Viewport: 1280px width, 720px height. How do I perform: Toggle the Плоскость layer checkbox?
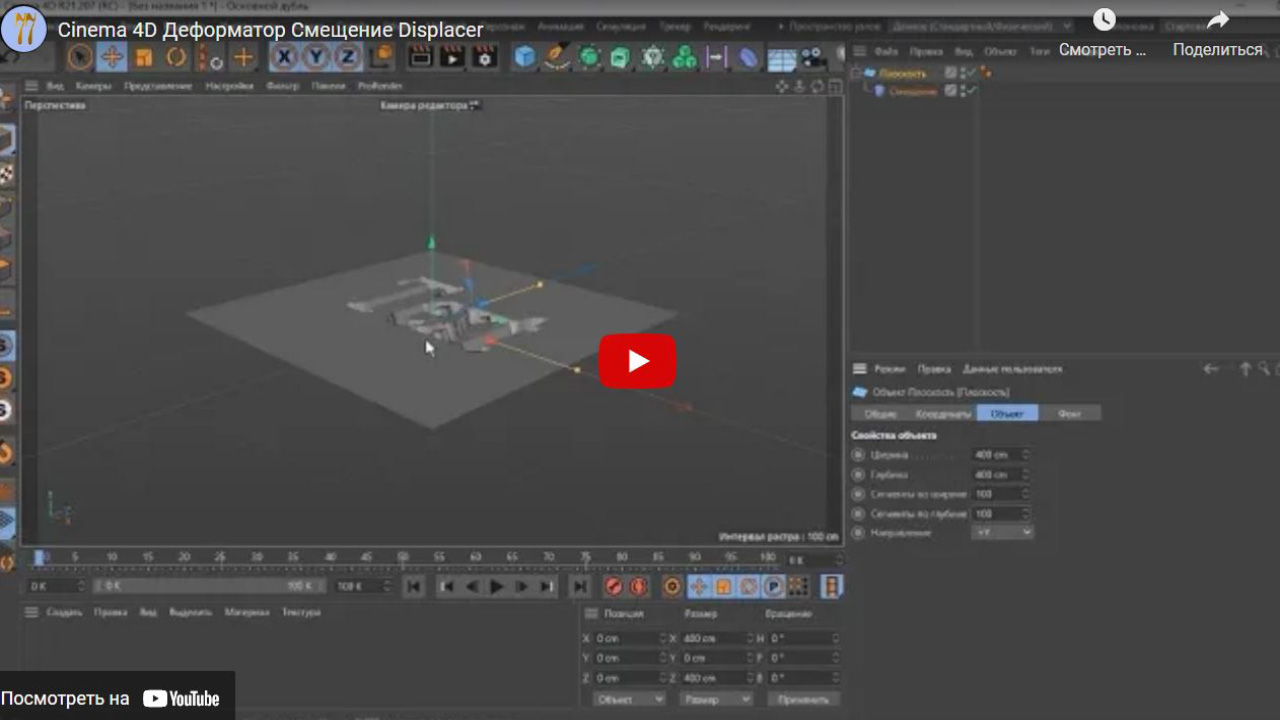point(951,73)
